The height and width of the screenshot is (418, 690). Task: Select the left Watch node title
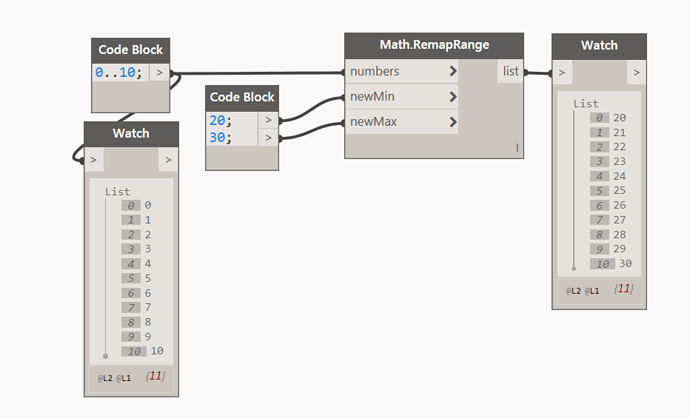[x=131, y=133]
